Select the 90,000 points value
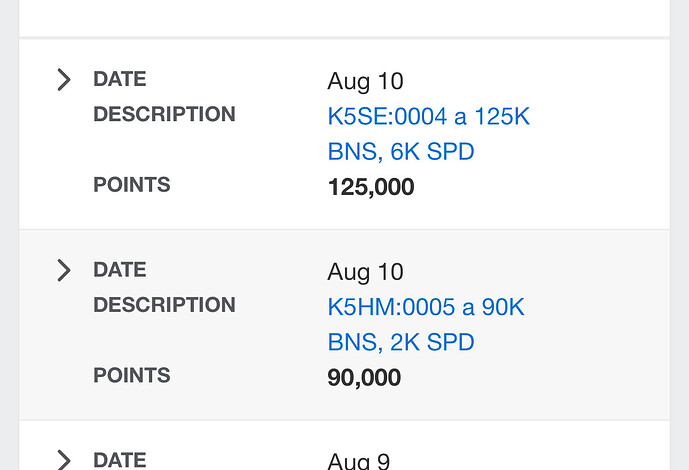689x470 pixels. (x=364, y=378)
